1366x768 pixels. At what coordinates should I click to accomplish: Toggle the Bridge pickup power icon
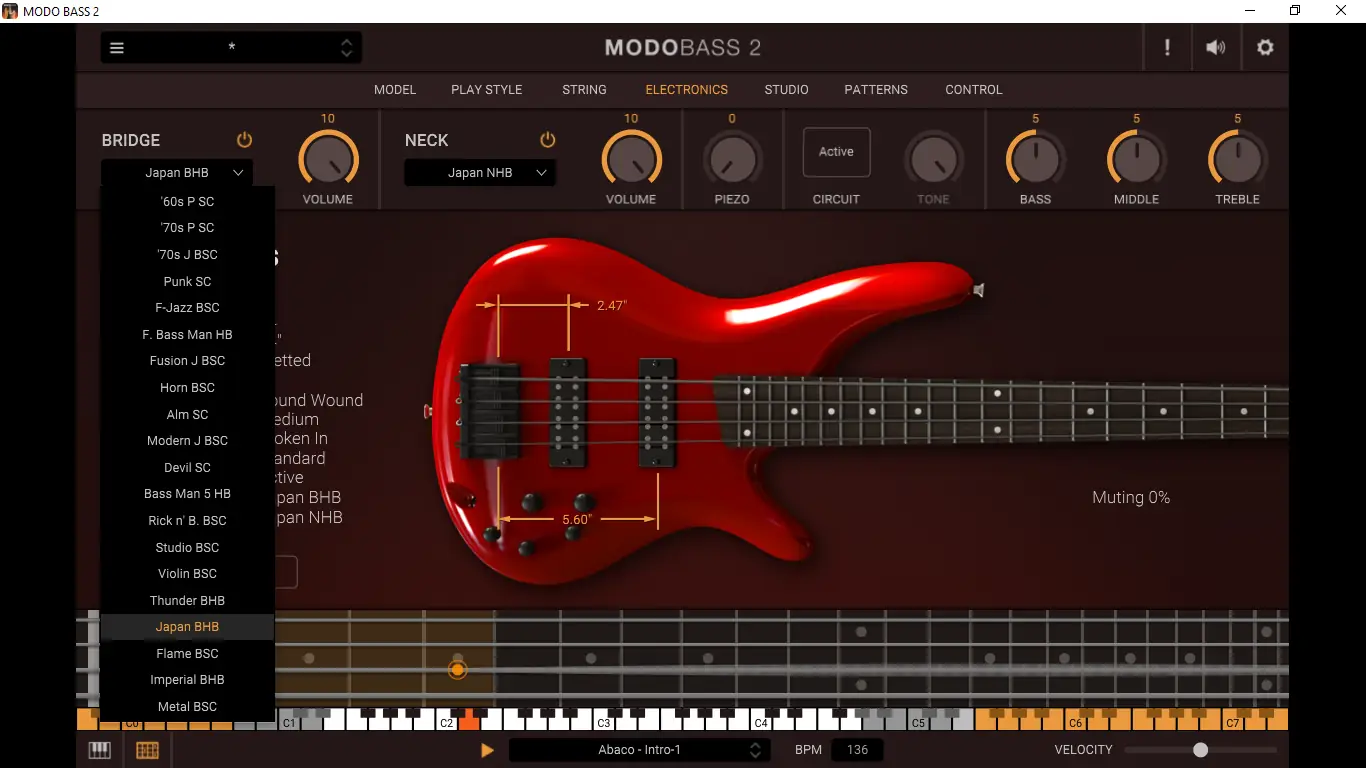tap(244, 140)
